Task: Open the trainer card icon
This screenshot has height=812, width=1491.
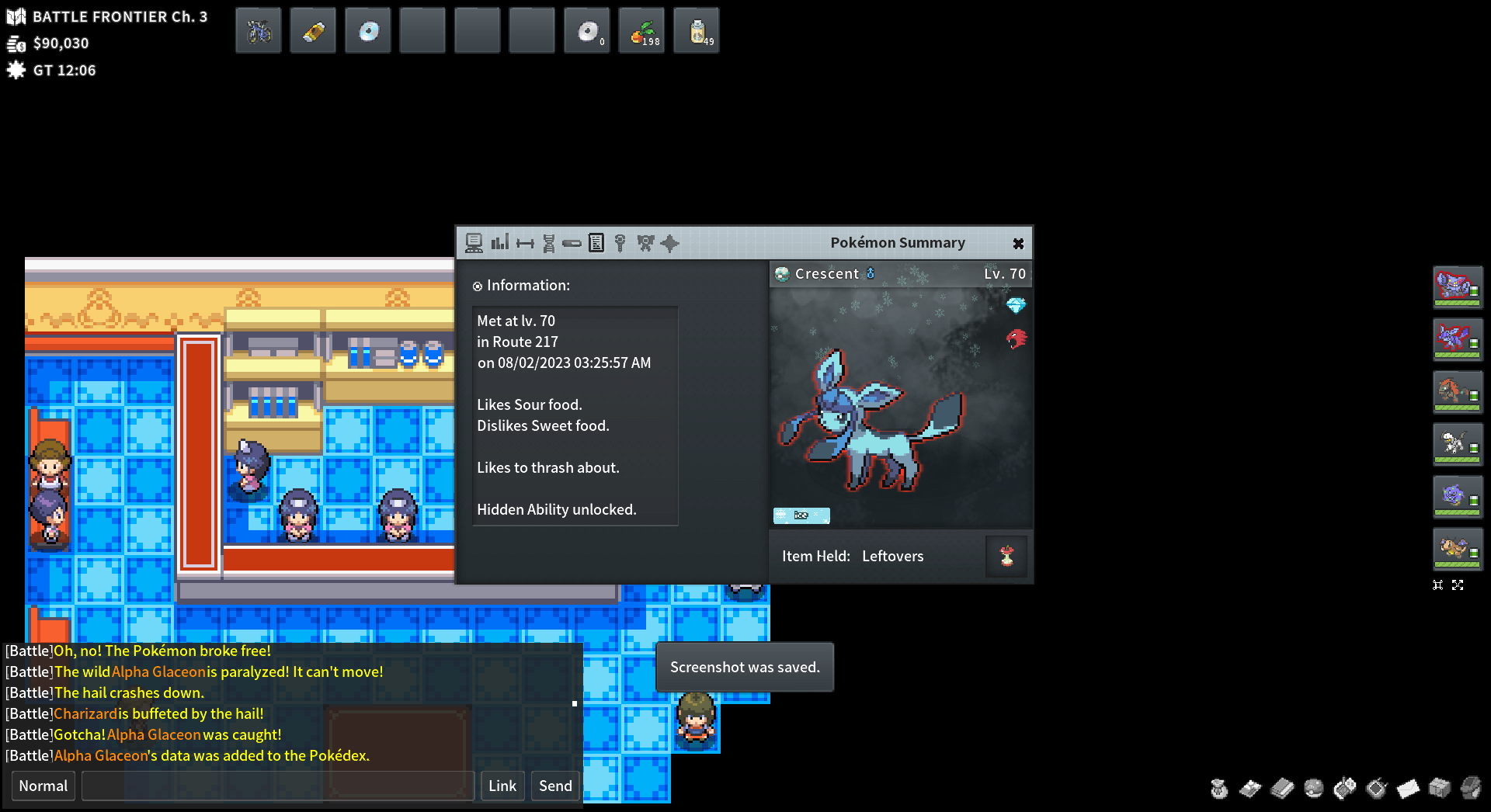Action: point(1250,789)
